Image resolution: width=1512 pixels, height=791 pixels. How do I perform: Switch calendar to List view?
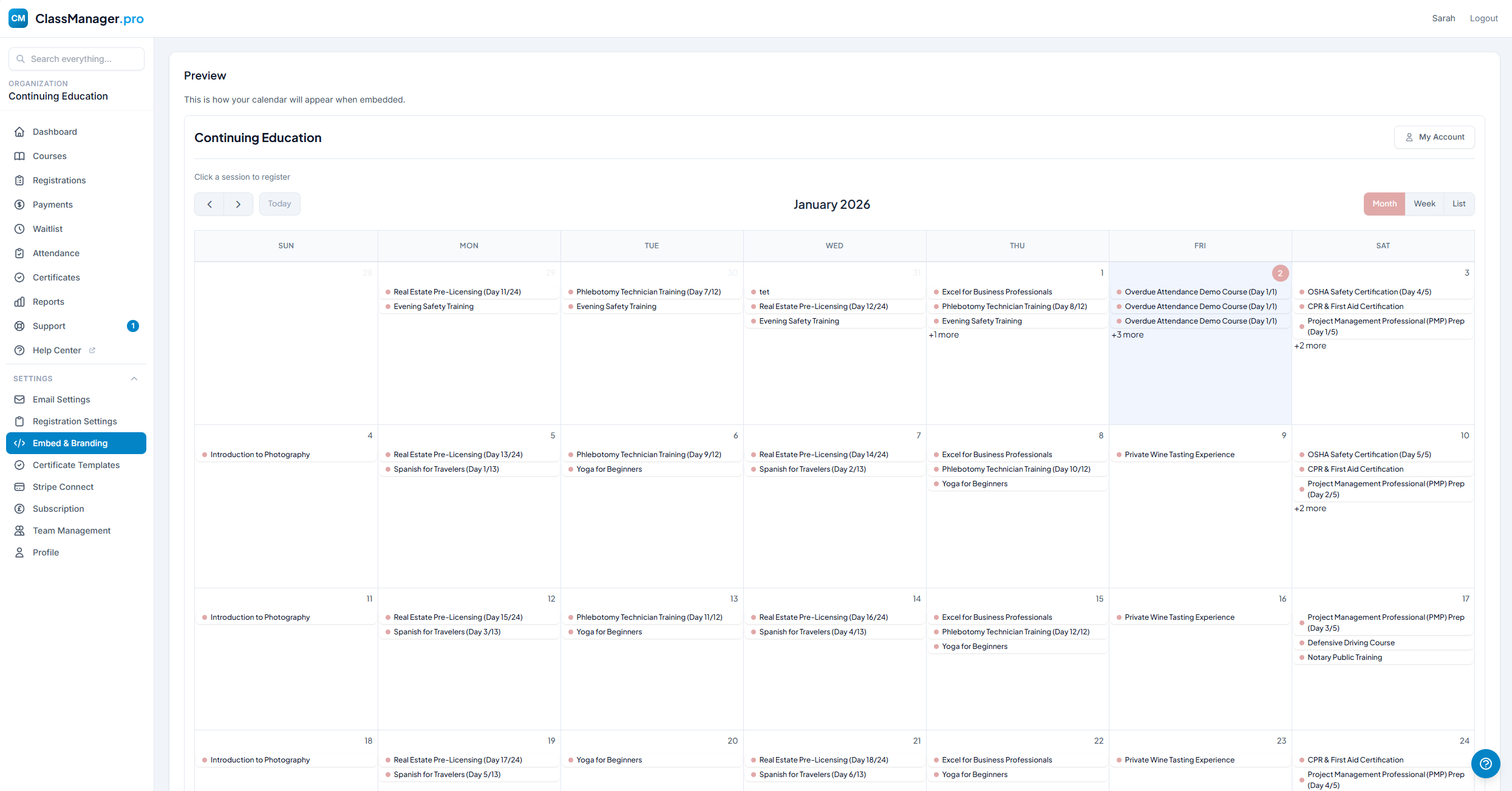(x=1459, y=203)
